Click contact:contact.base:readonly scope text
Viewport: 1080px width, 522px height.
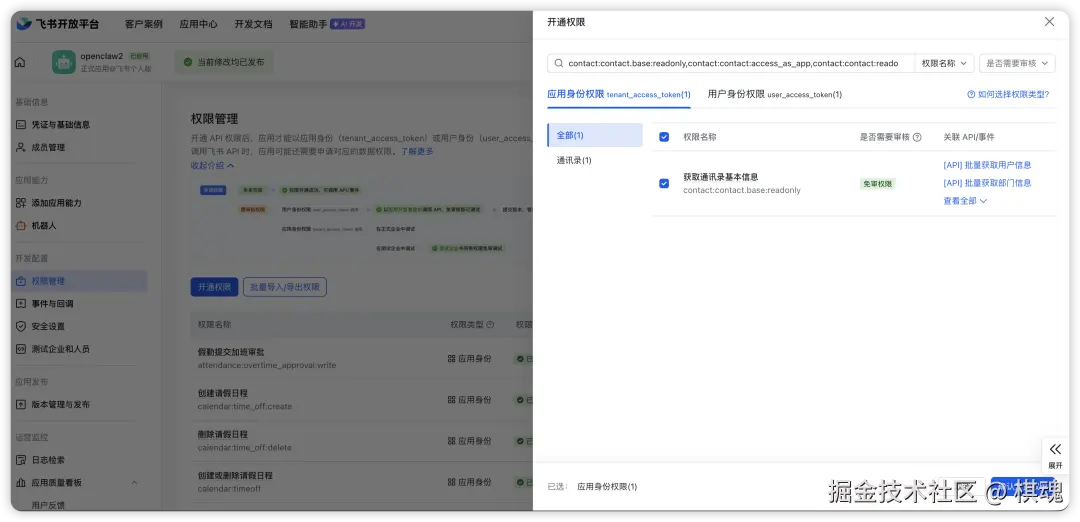click(x=742, y=190)
